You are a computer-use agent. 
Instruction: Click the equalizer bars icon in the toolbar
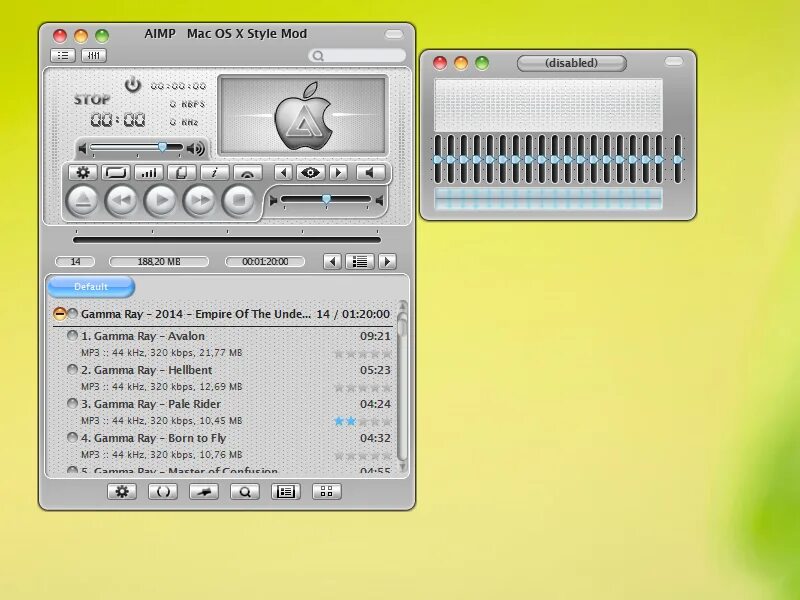(x=150, y=172)
